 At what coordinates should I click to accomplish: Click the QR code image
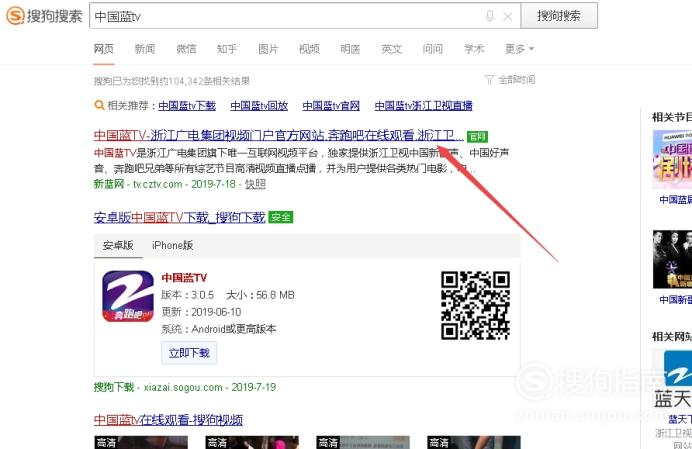tap(475, 306)
